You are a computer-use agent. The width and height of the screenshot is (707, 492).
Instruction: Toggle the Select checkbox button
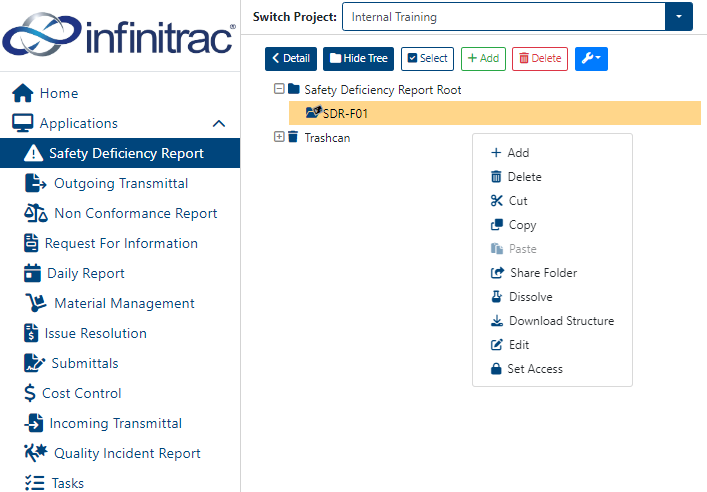427,59
